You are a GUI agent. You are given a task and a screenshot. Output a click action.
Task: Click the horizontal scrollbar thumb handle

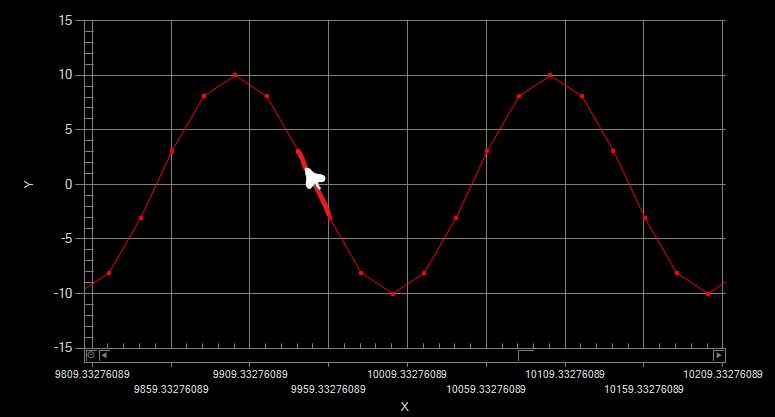[x=526, y=355]
